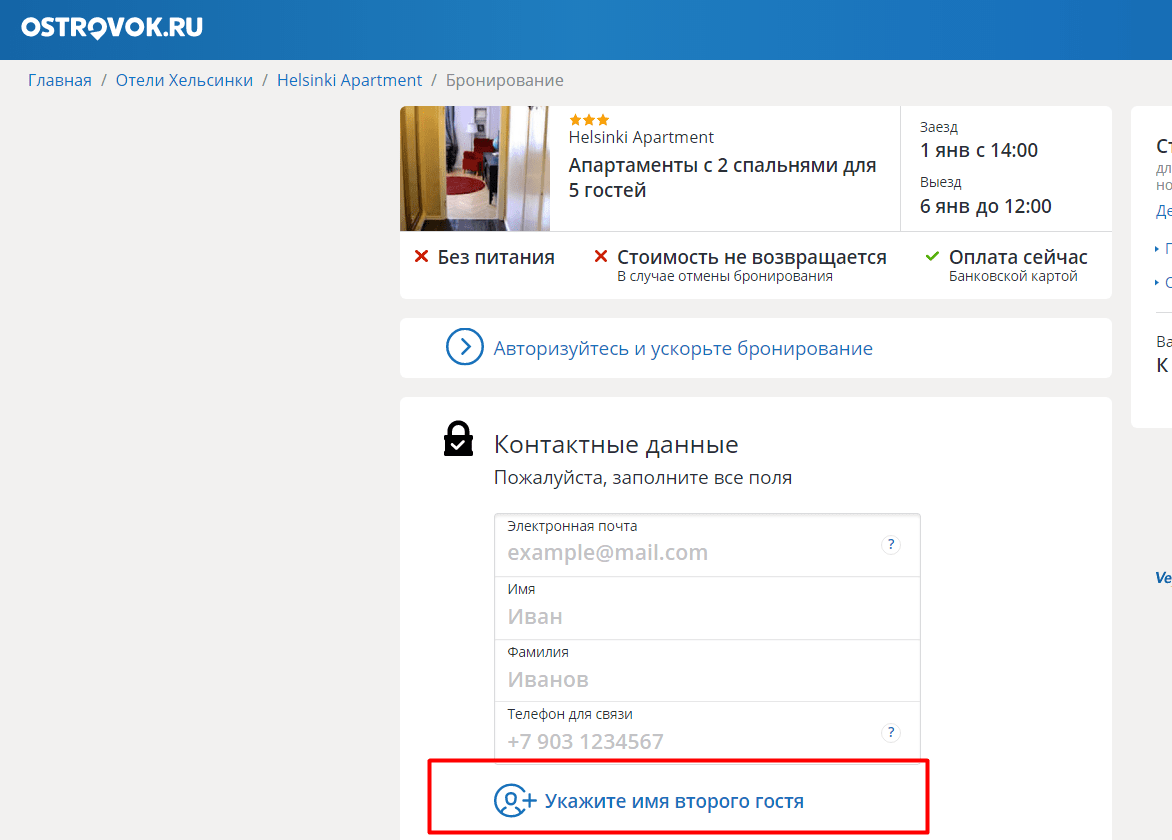The height and width of the screenshot is (840, 1172).
Task: Focus the Электронная почта input field
Action: point(707,545)
